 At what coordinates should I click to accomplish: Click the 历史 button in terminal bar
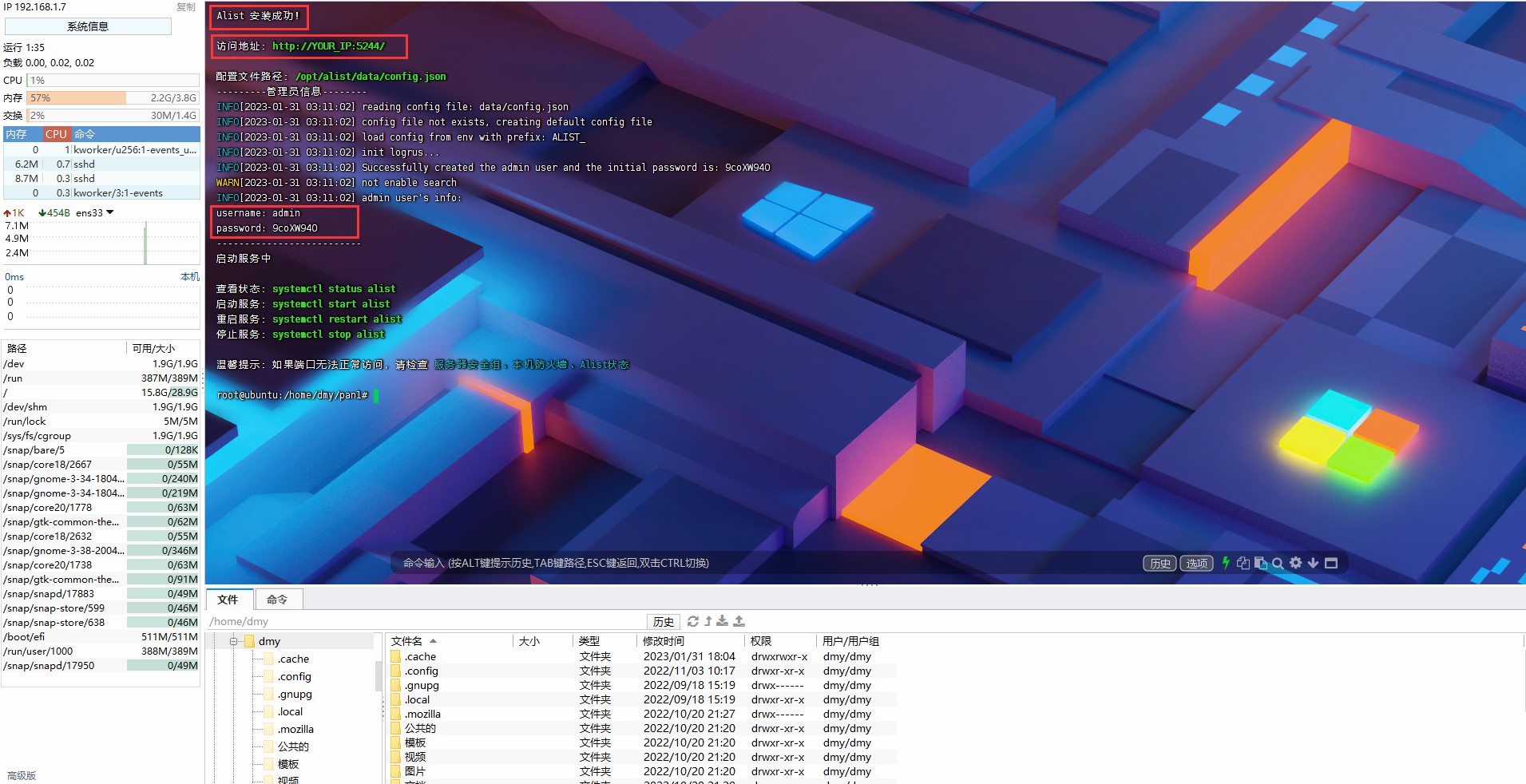point(1160,563)
